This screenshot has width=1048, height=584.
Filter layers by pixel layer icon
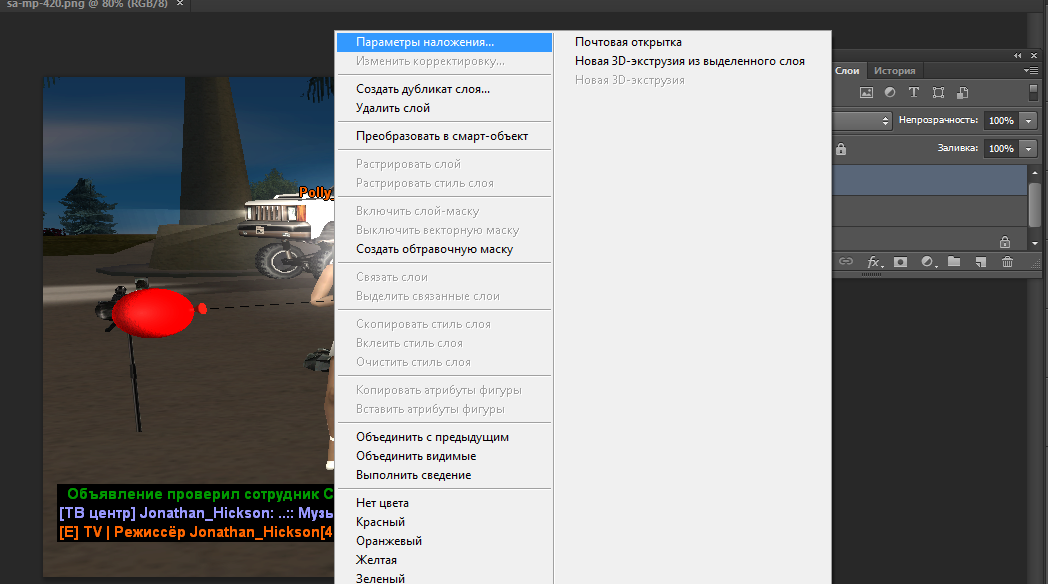[866, 93]
